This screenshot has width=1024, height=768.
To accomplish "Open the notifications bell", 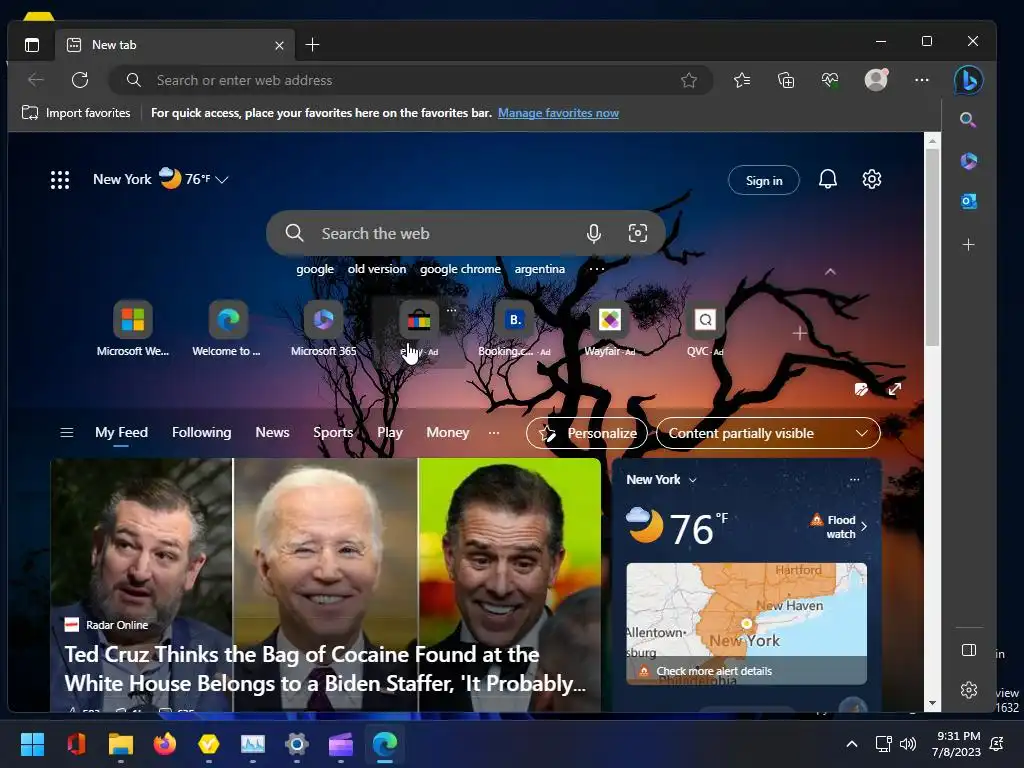I will pos(827,179).
